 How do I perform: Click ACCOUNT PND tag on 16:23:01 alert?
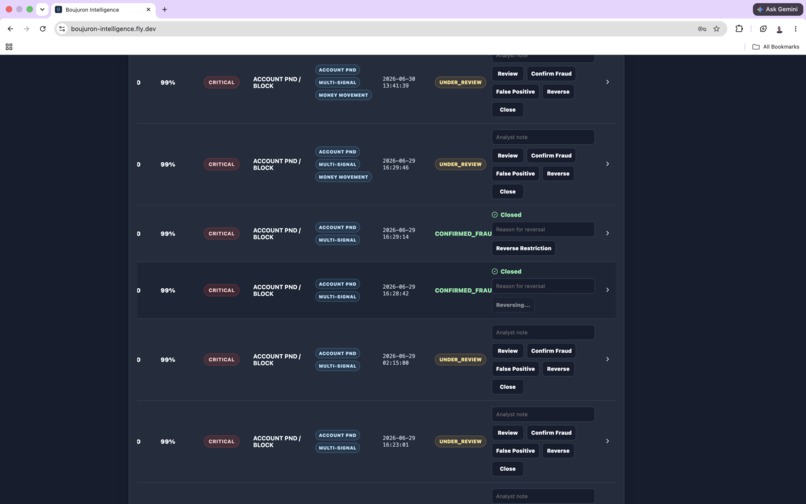click(337, 435)
